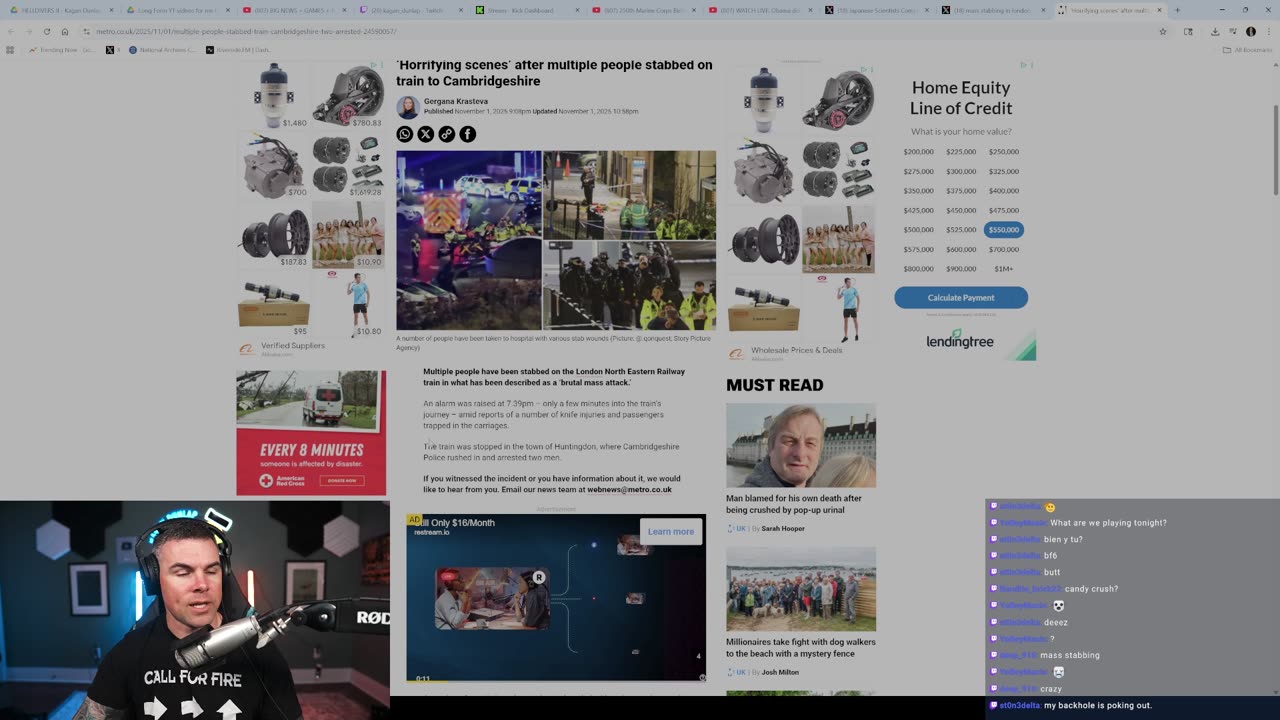Select the $550,000 home value option
Viewport: 1280px width, 720px height.
(x=1003, y=230)
